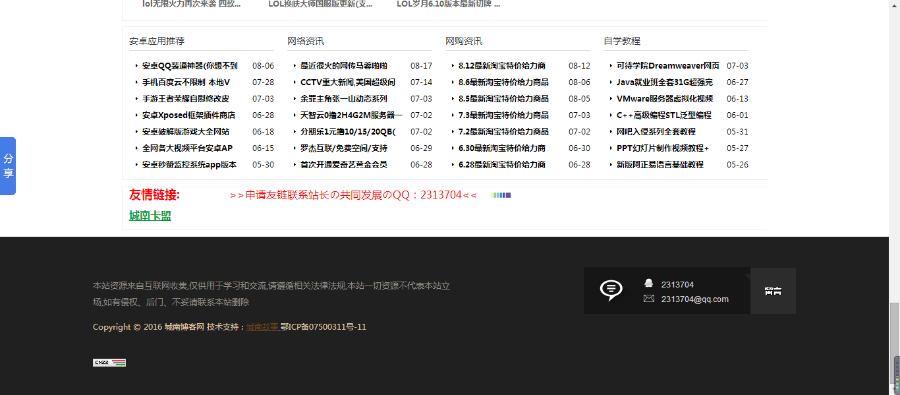900x395 pixels.
Task: Open the 安卓QQ装逼神器 article
Action: point(190,66)
